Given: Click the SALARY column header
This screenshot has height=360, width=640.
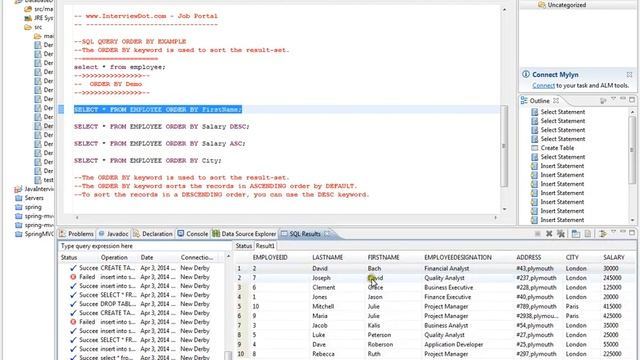Looking at the screenshot, I should tap(614, 258).
